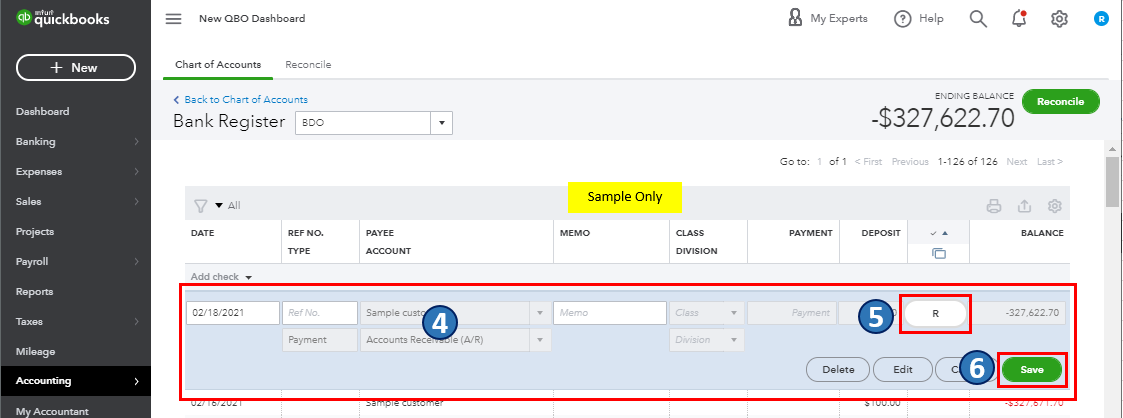Expand the Accounts Receivable account dropdown
The width and height of the screenshot is (1123, 418).
pyautogui.click(x=541, y=340)
